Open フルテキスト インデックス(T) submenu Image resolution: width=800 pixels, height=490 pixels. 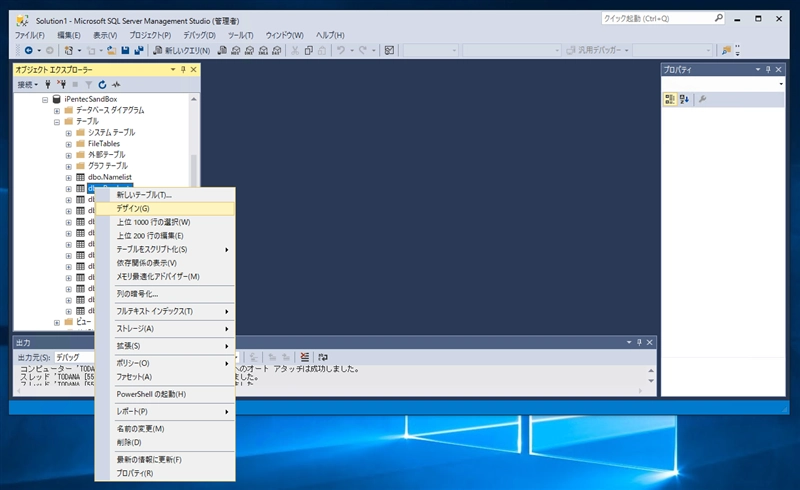coord(165,311)
